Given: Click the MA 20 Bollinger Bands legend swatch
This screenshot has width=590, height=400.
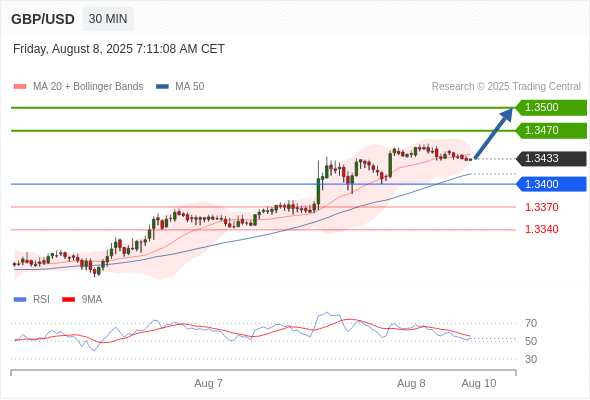Looking at the screenshot, I should click(x=20, y=87).
